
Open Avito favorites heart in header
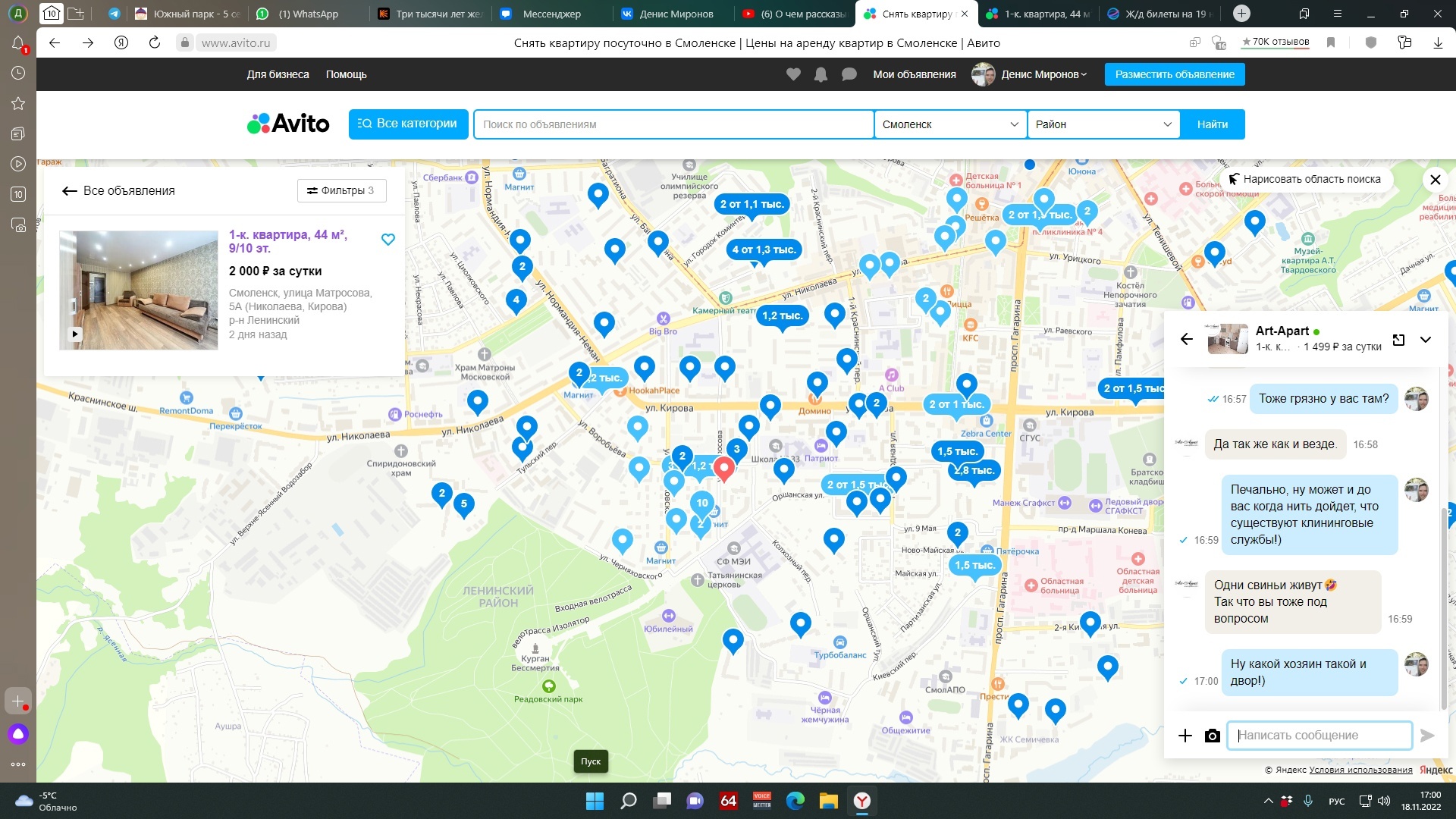point(793,74)
